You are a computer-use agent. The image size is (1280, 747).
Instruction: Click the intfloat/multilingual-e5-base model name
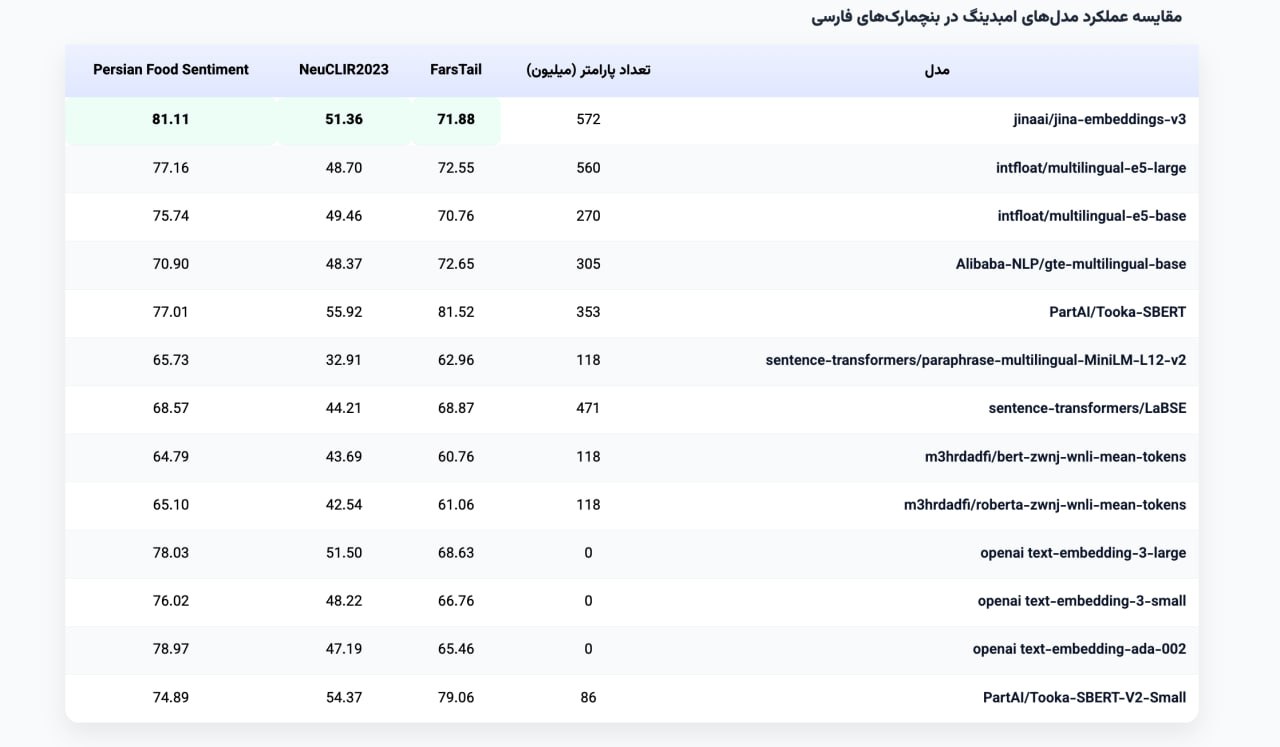click(1092, 216)
